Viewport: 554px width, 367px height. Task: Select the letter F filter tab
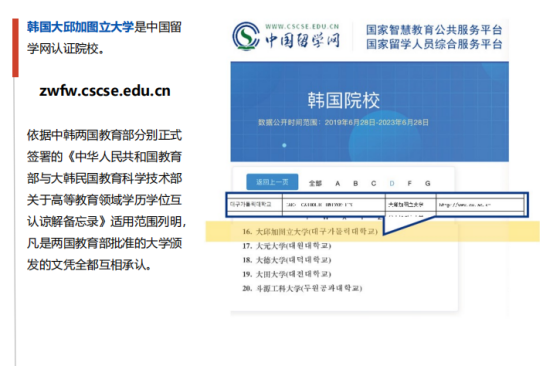(x=409, y=183)
